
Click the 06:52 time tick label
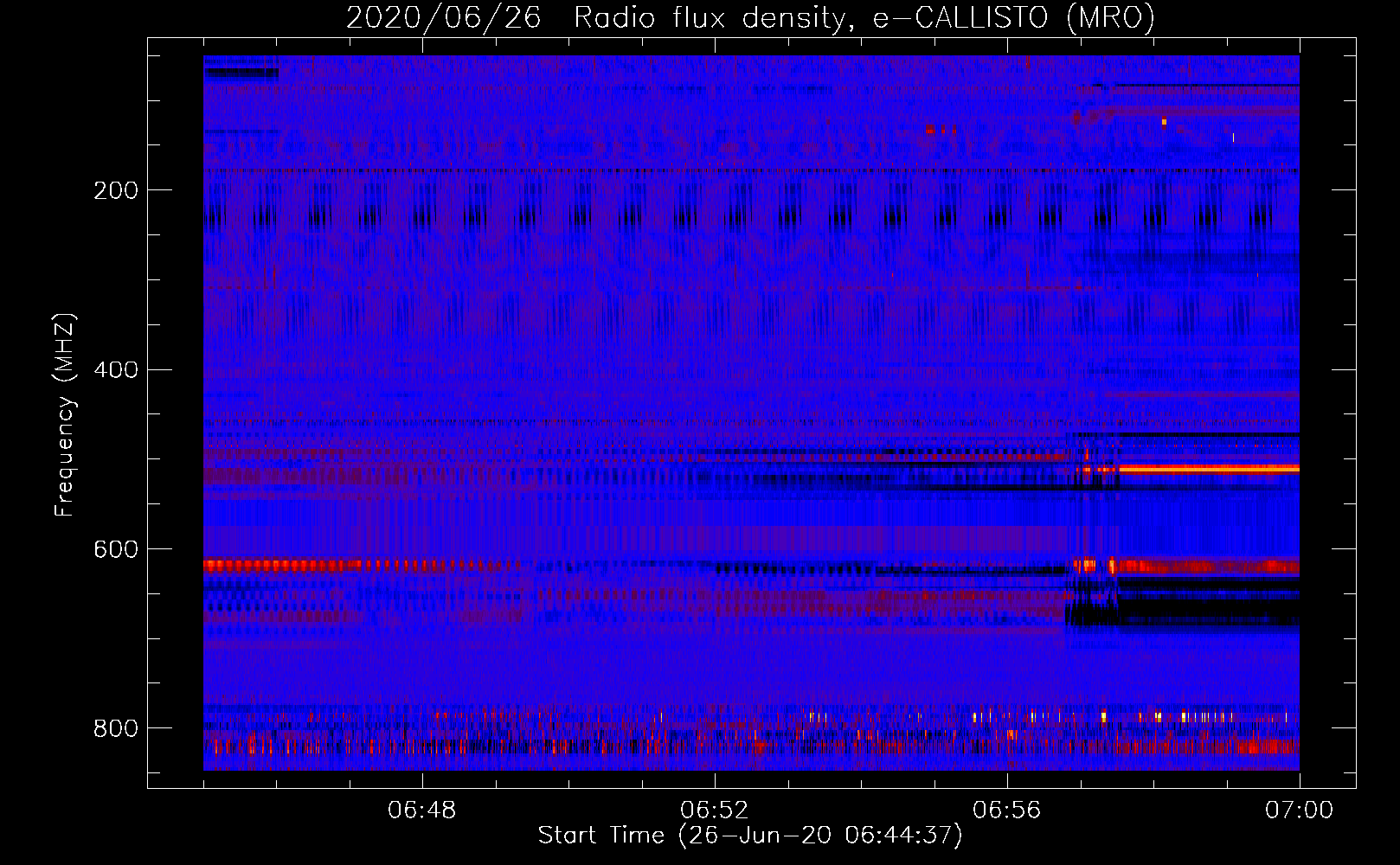[714, 811]
